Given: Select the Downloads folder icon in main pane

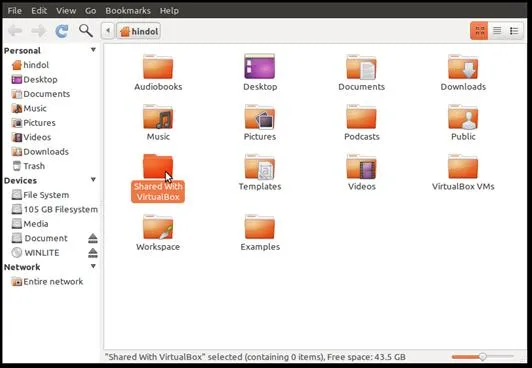Looking at the screenshot, I should 463,67.
